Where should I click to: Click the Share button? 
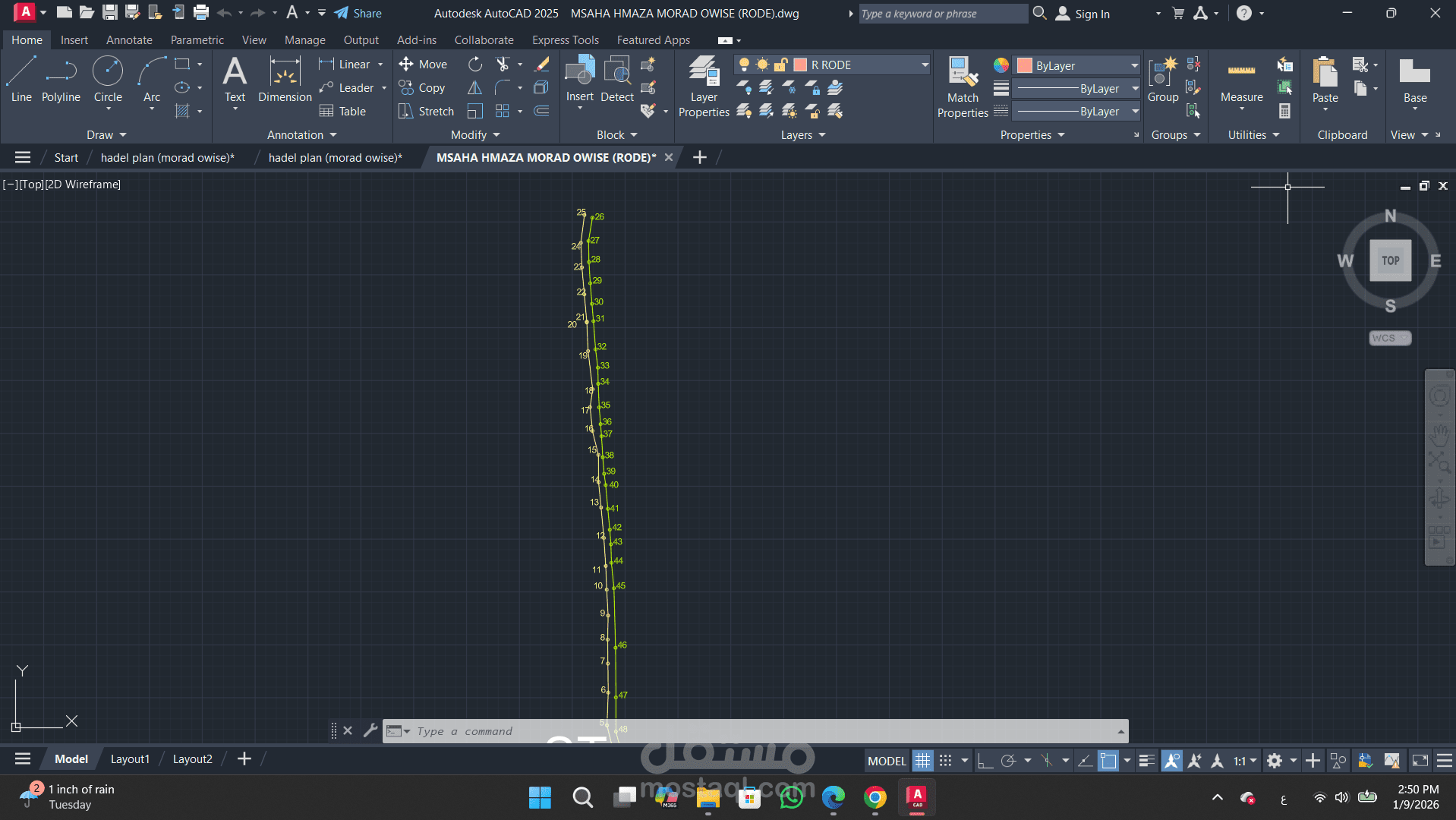pyautogui.click(x=358, y=13)
